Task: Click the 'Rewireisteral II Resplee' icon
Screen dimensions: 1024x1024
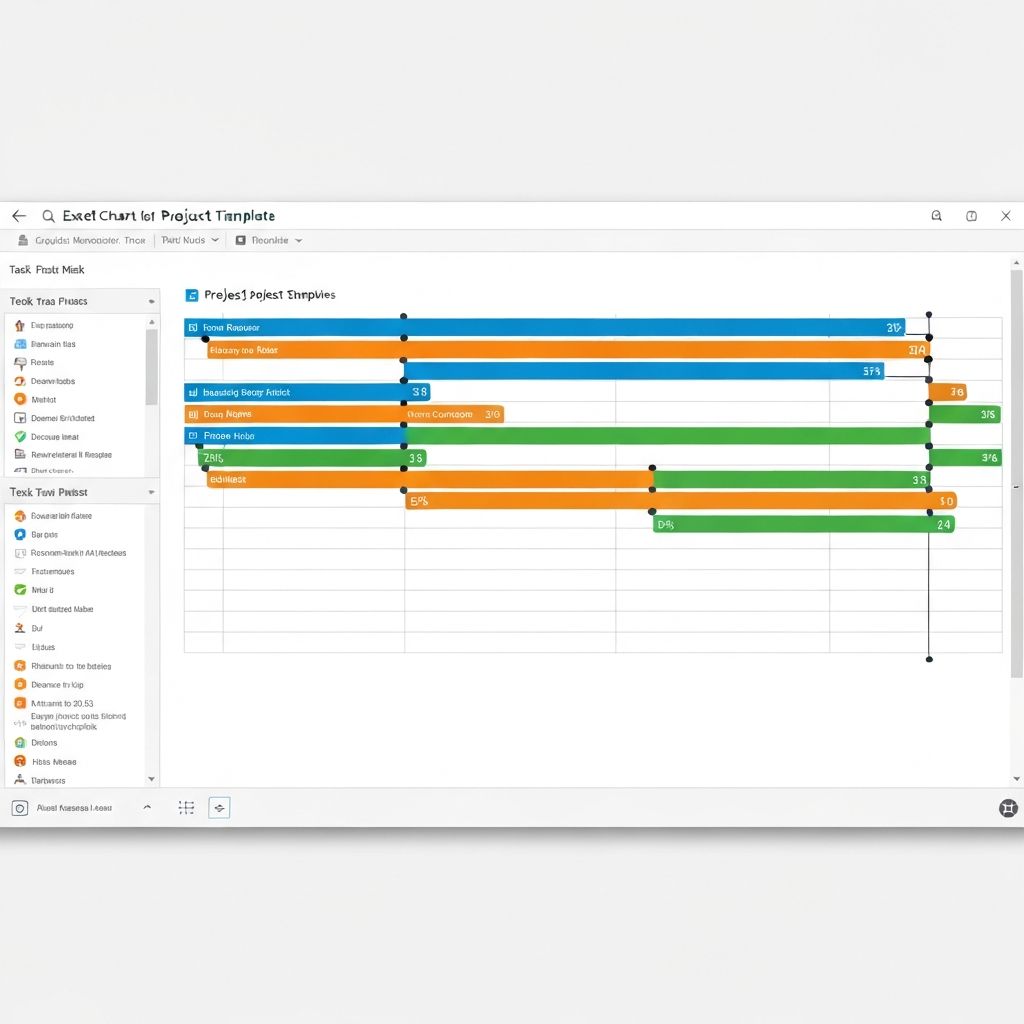Action: click(20, 455)
